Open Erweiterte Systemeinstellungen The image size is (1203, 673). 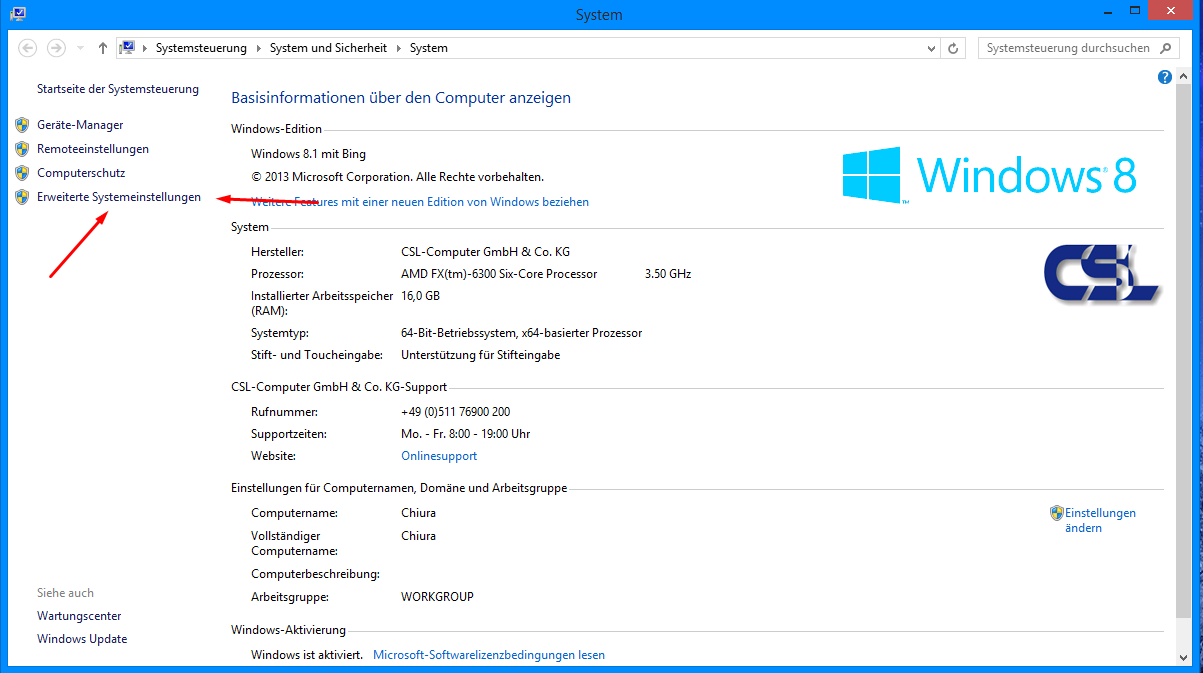(x=119, y=197)
